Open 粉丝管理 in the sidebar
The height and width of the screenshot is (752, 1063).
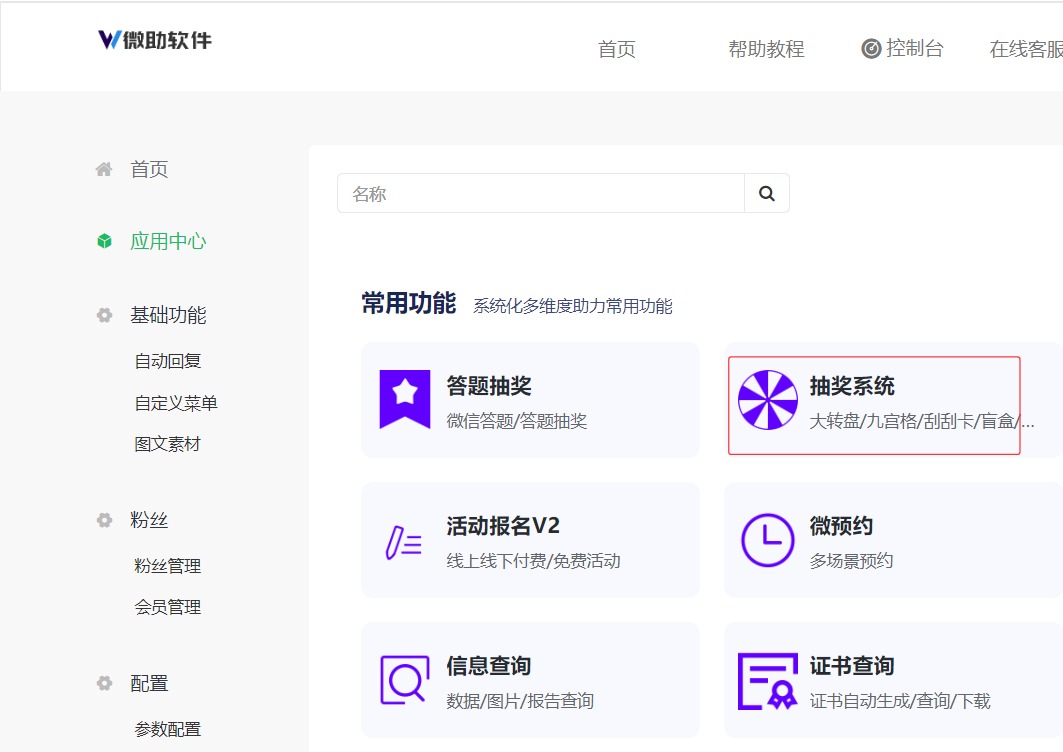coord(167,566)
